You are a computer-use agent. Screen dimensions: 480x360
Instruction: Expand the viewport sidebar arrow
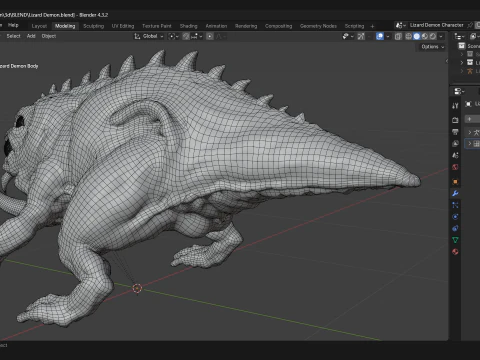tap(447, 61)
